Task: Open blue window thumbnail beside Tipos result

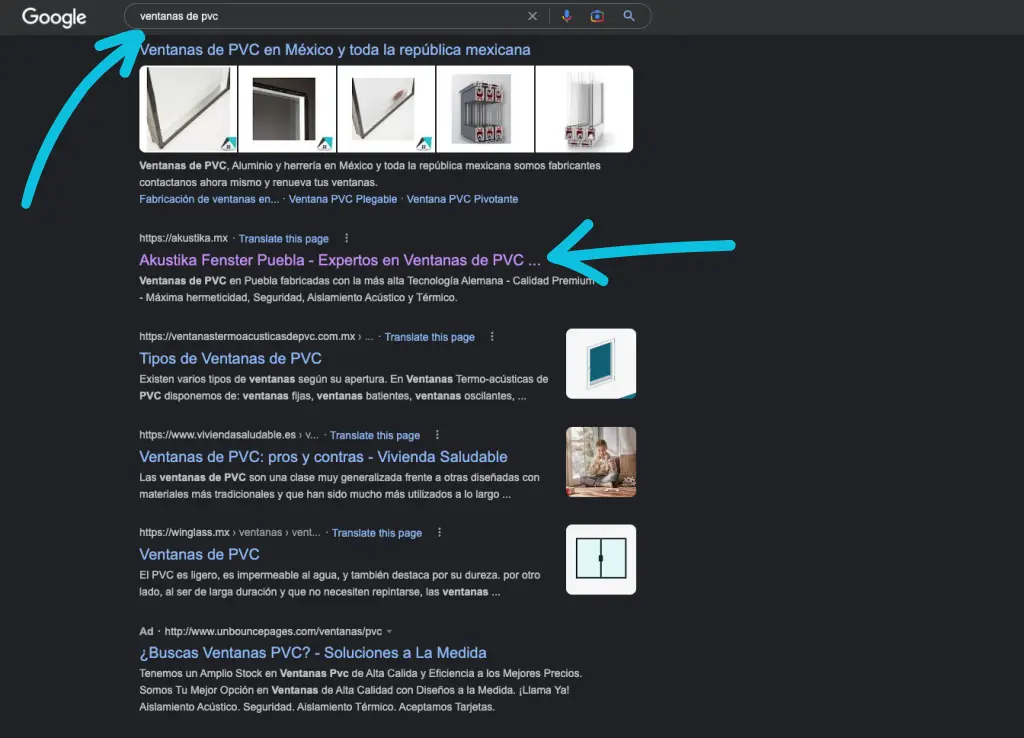Action: pyautogui.click(x=601, y=364)
